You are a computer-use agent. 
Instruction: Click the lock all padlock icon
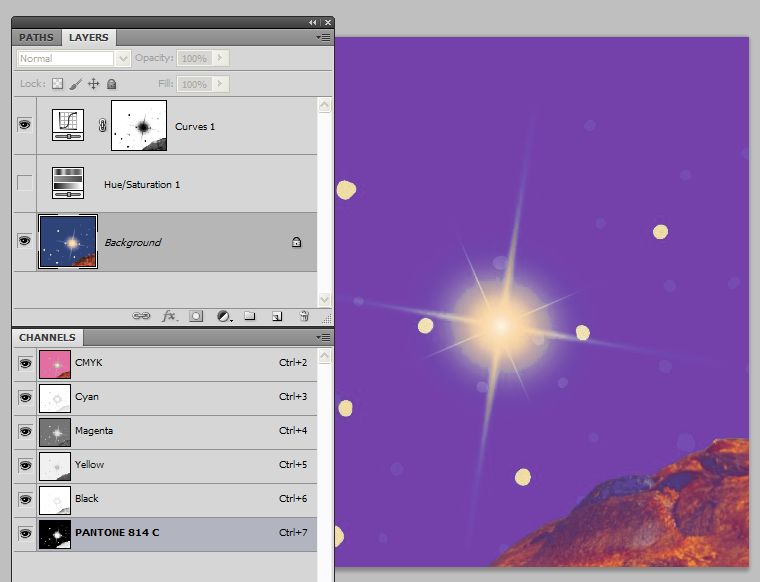tap(111, 84)
